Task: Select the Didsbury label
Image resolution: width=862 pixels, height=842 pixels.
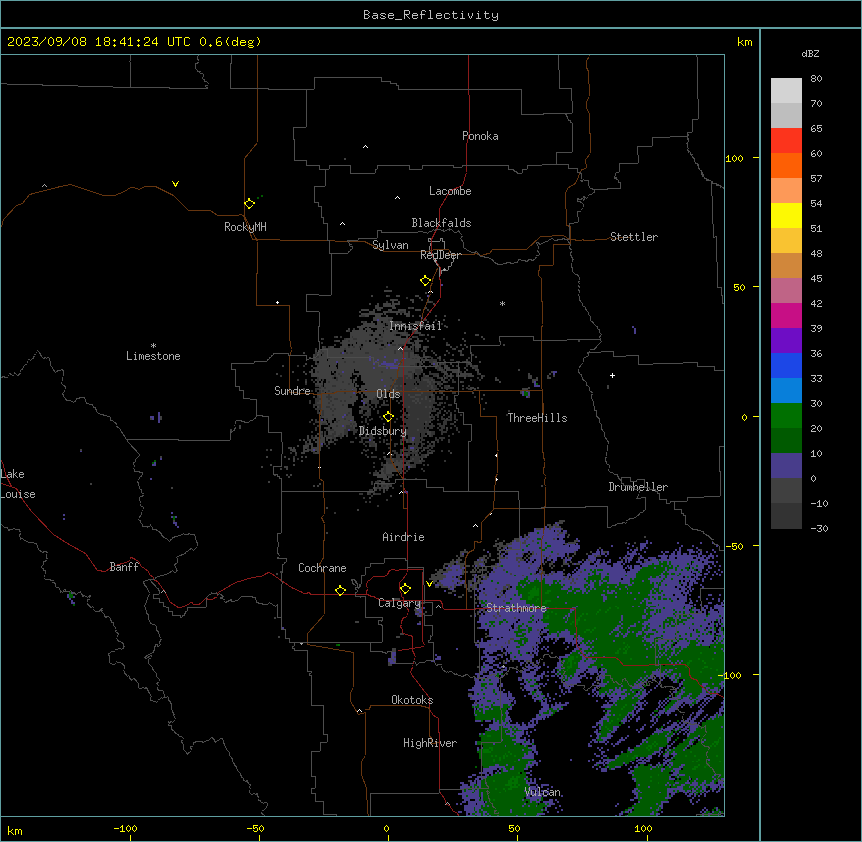Action: pyautogui.click(x=383, y=431)
